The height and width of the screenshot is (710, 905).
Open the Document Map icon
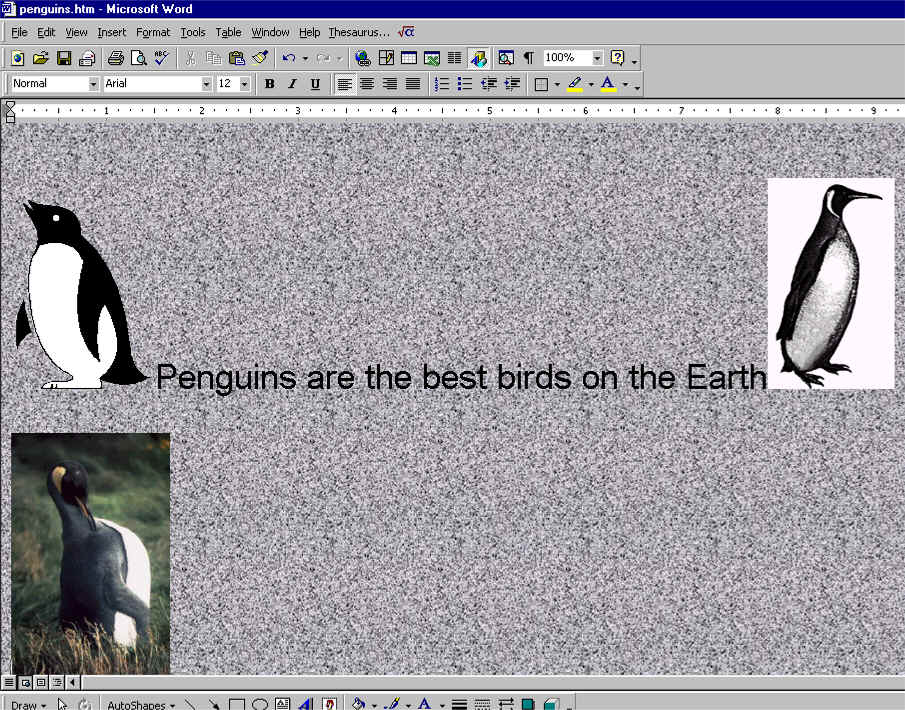tap(506, 58)
